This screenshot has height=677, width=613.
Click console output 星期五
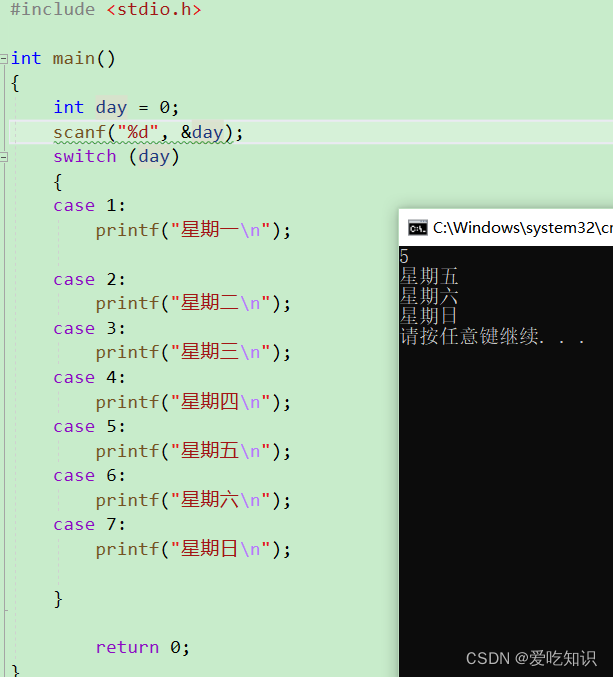[x=429, y=276]
